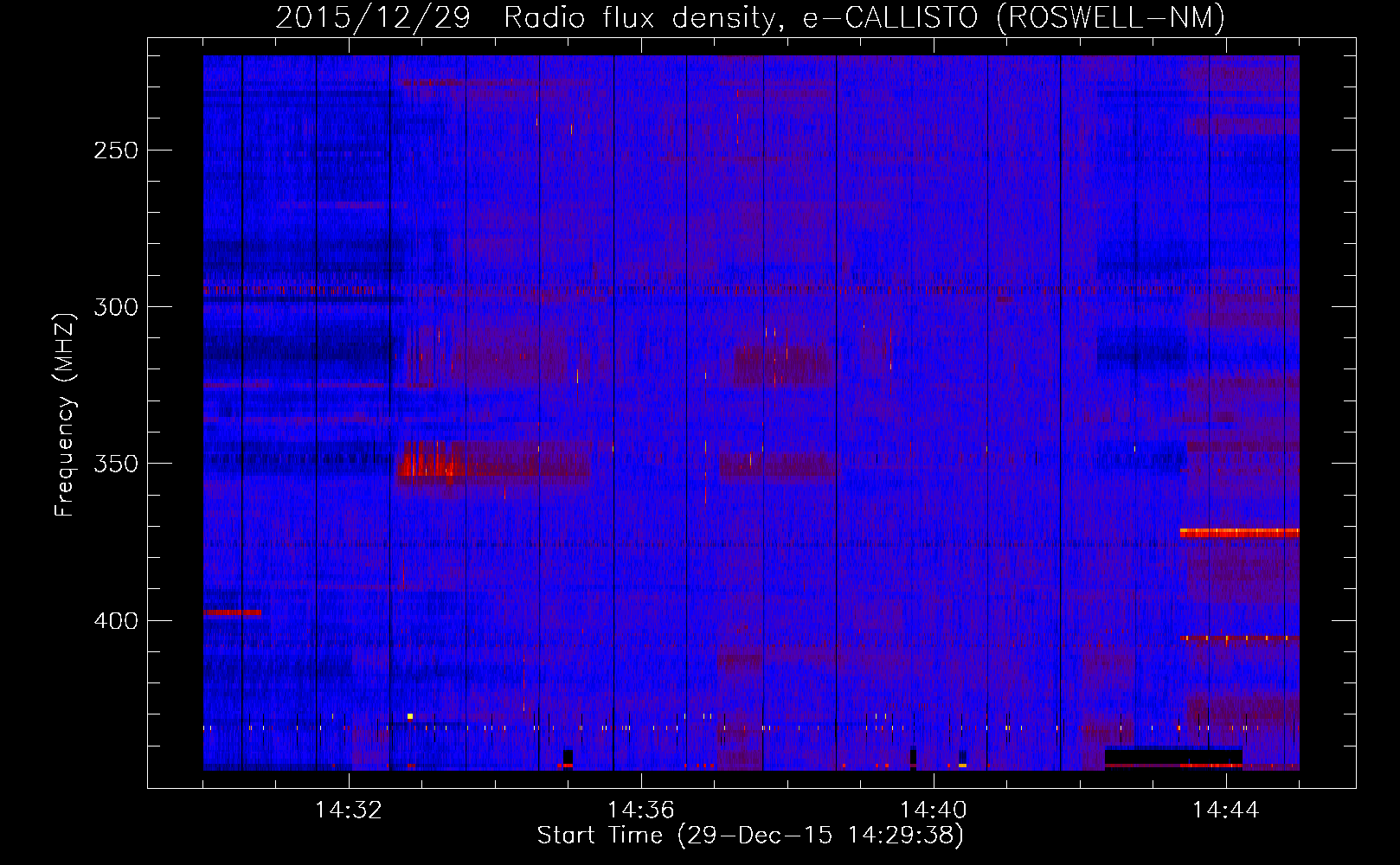Click the 14:40 time tick label
The width and height of the screenshot is (1400, 865).
[x=934, y=811]
